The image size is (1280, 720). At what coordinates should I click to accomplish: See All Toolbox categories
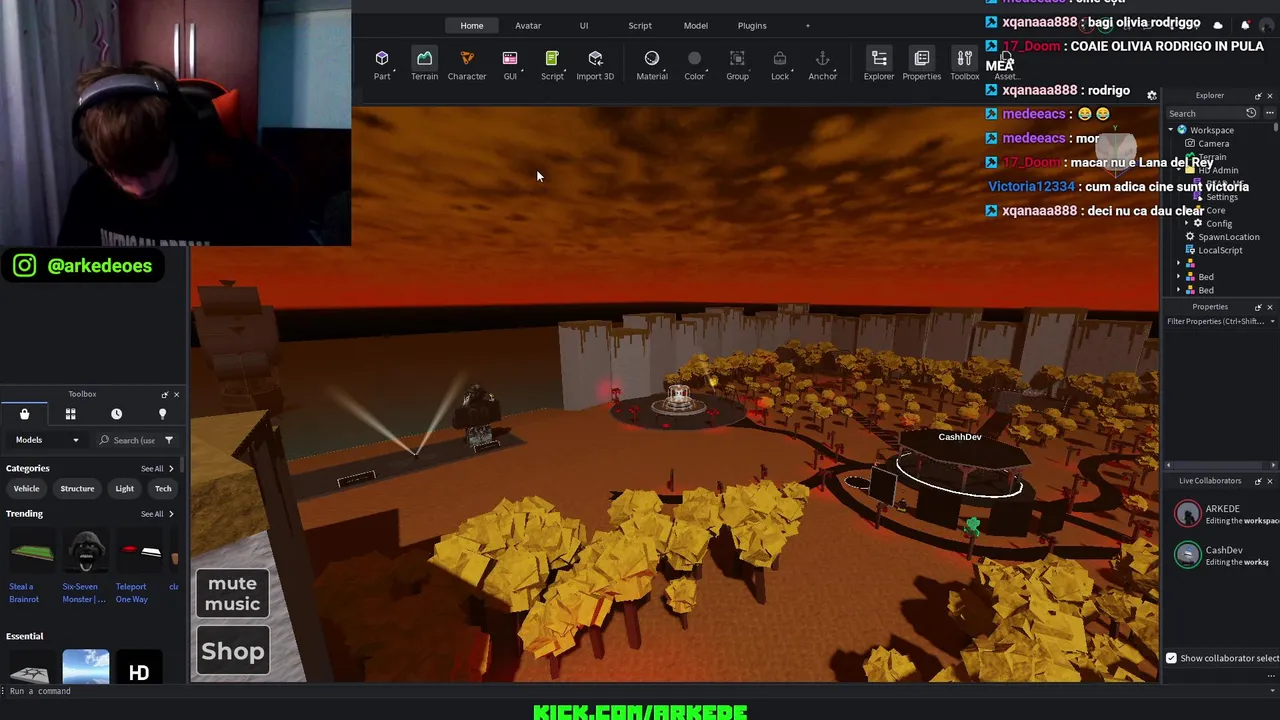(157, 468)
